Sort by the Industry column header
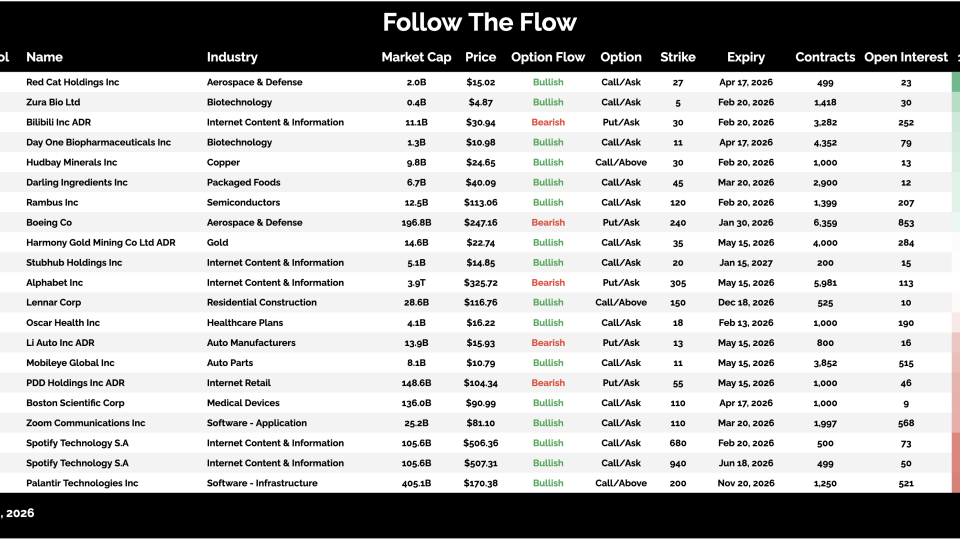Screen dimensions: 960x540 coord(232,57)
